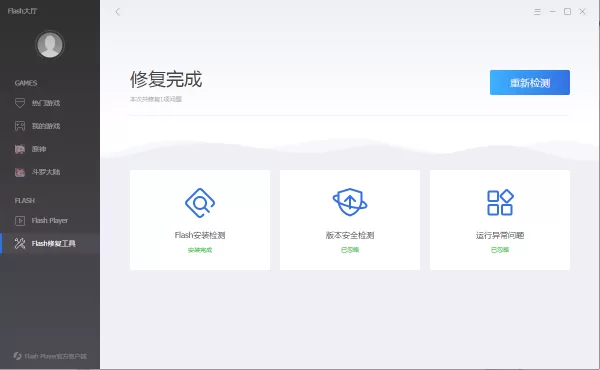600x370 pixels.
Task: Select the Flash修复工具 wrench item
Action: point(50,243)
